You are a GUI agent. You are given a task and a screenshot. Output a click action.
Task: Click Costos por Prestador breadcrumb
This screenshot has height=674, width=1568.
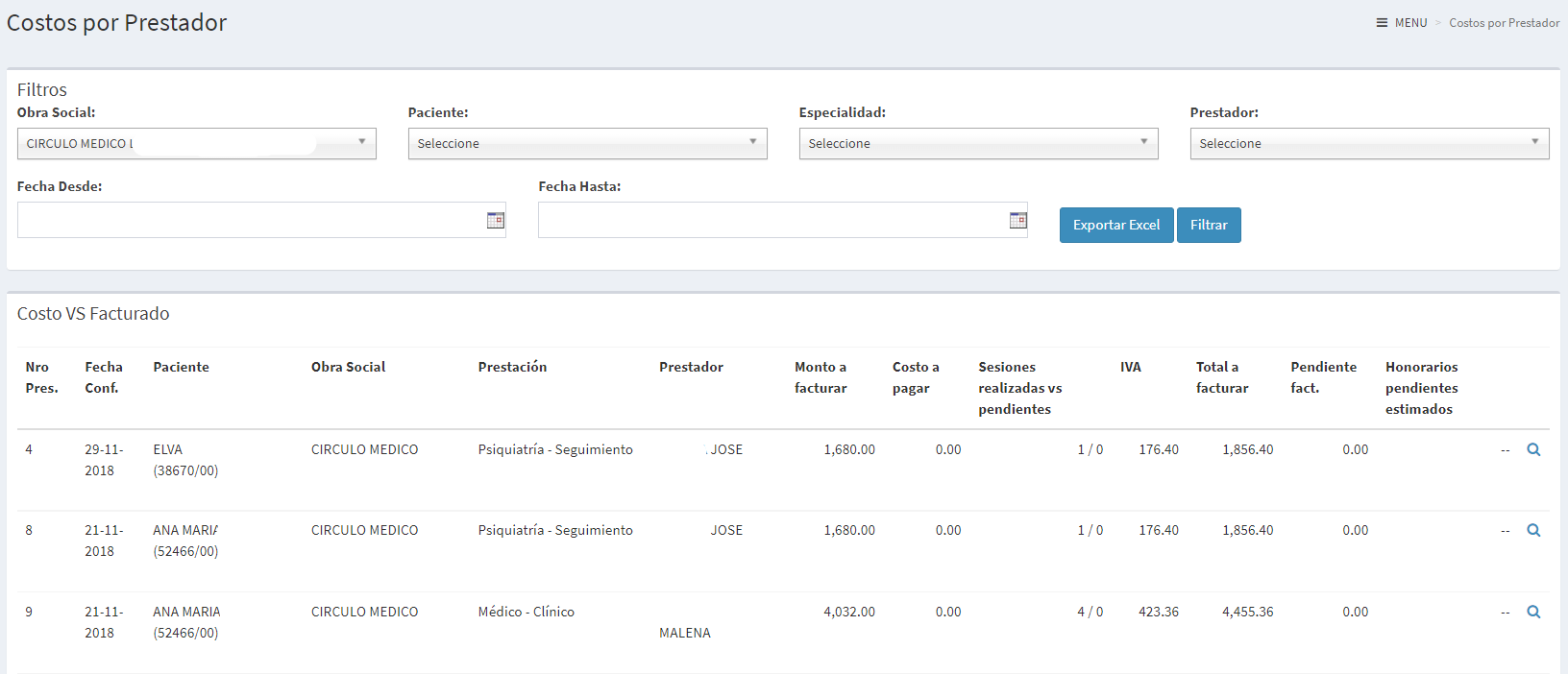point(1505,22)
